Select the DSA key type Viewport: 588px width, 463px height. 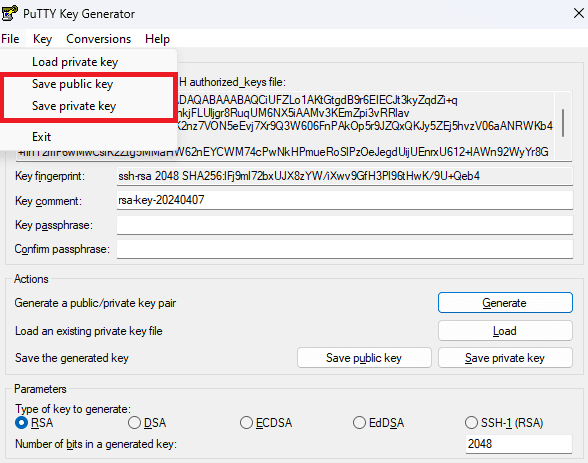147,423
